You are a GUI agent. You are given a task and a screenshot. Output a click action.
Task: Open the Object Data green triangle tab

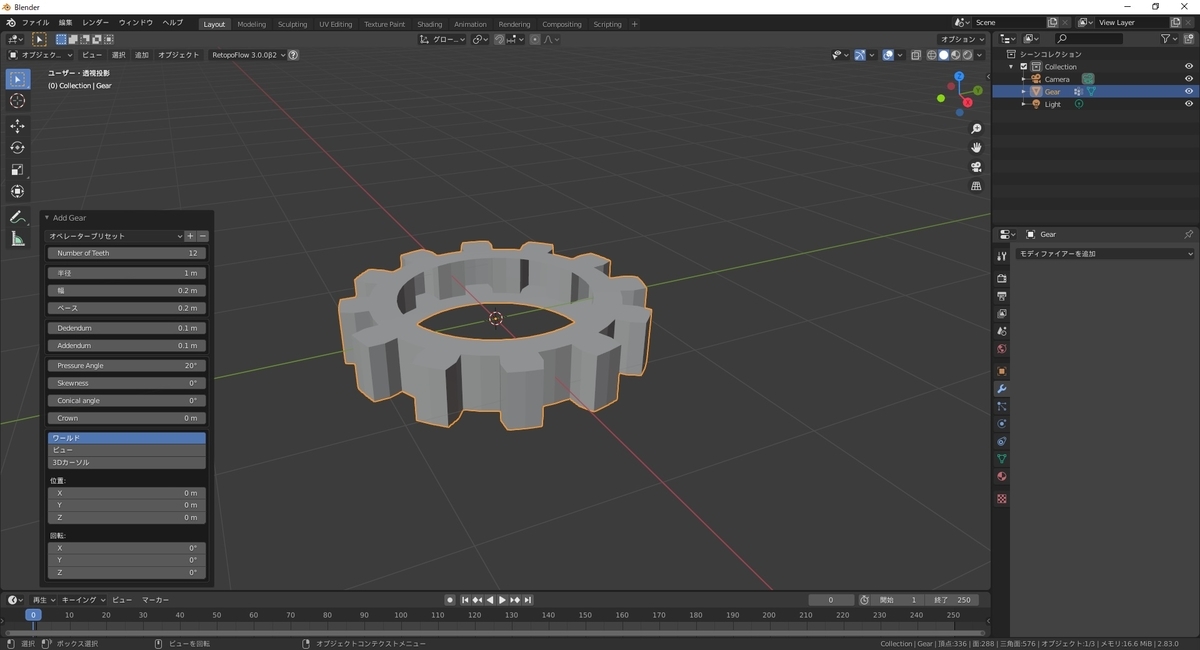[x=1001, y=459]
